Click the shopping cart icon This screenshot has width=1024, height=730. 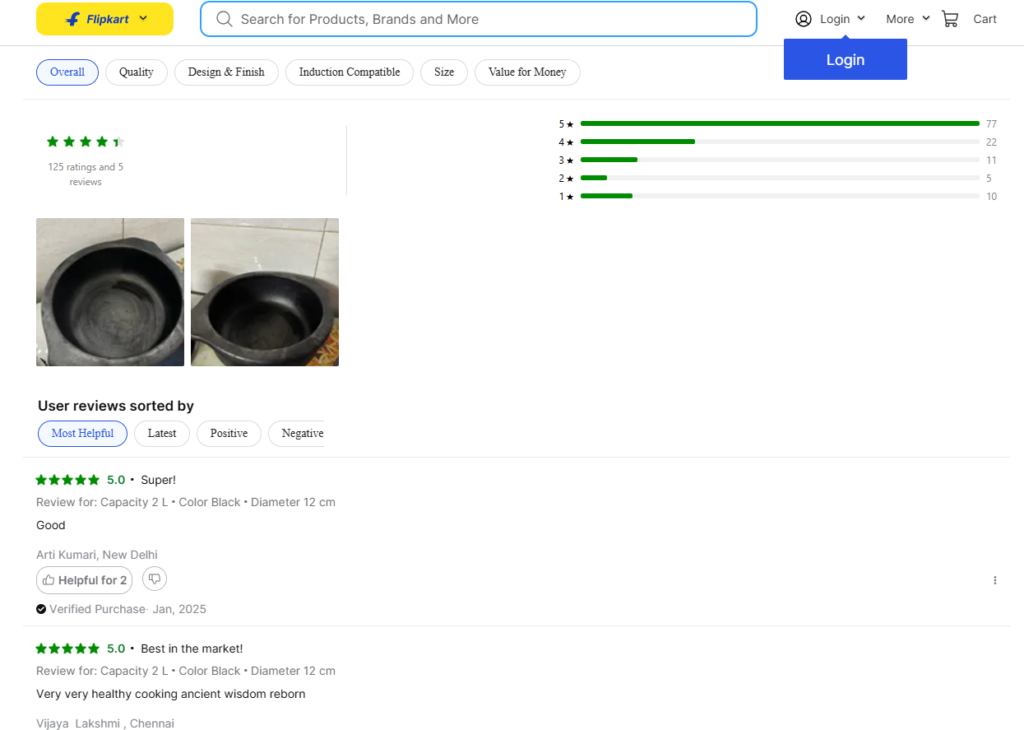tap(950, 19)
